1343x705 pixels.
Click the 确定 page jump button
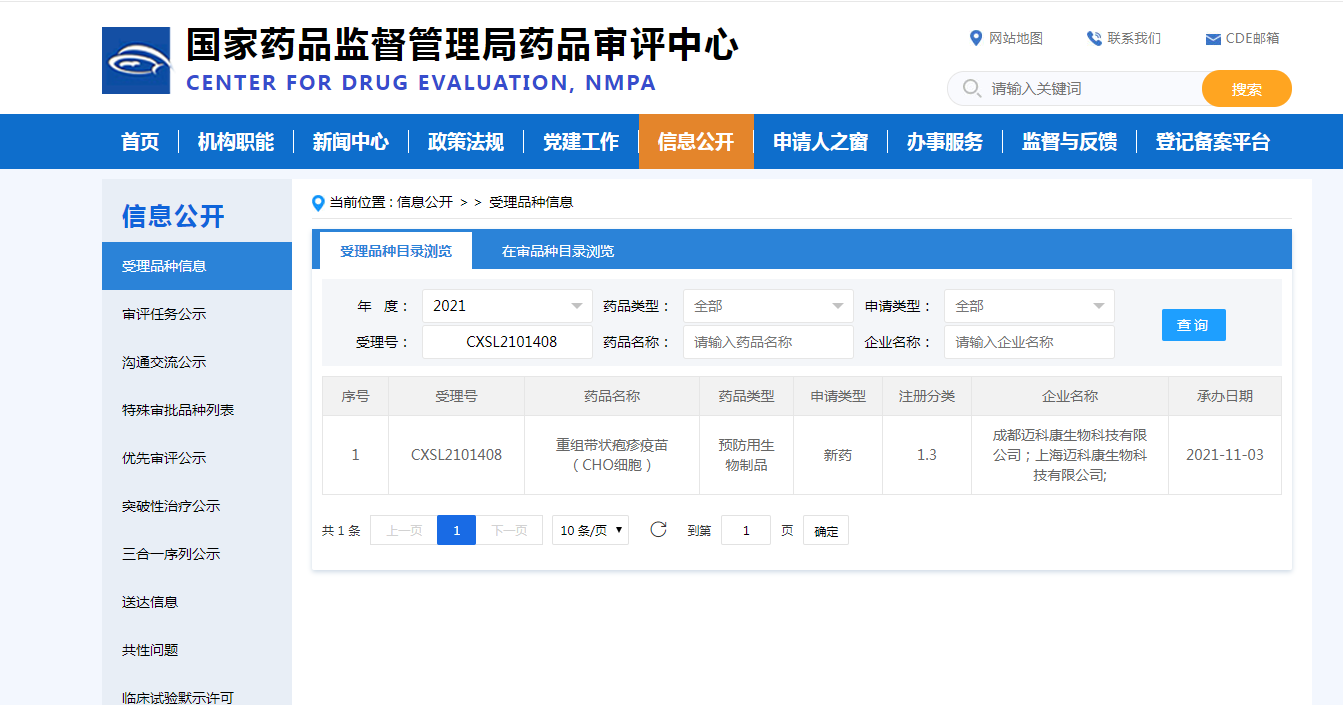pos(826,531)
